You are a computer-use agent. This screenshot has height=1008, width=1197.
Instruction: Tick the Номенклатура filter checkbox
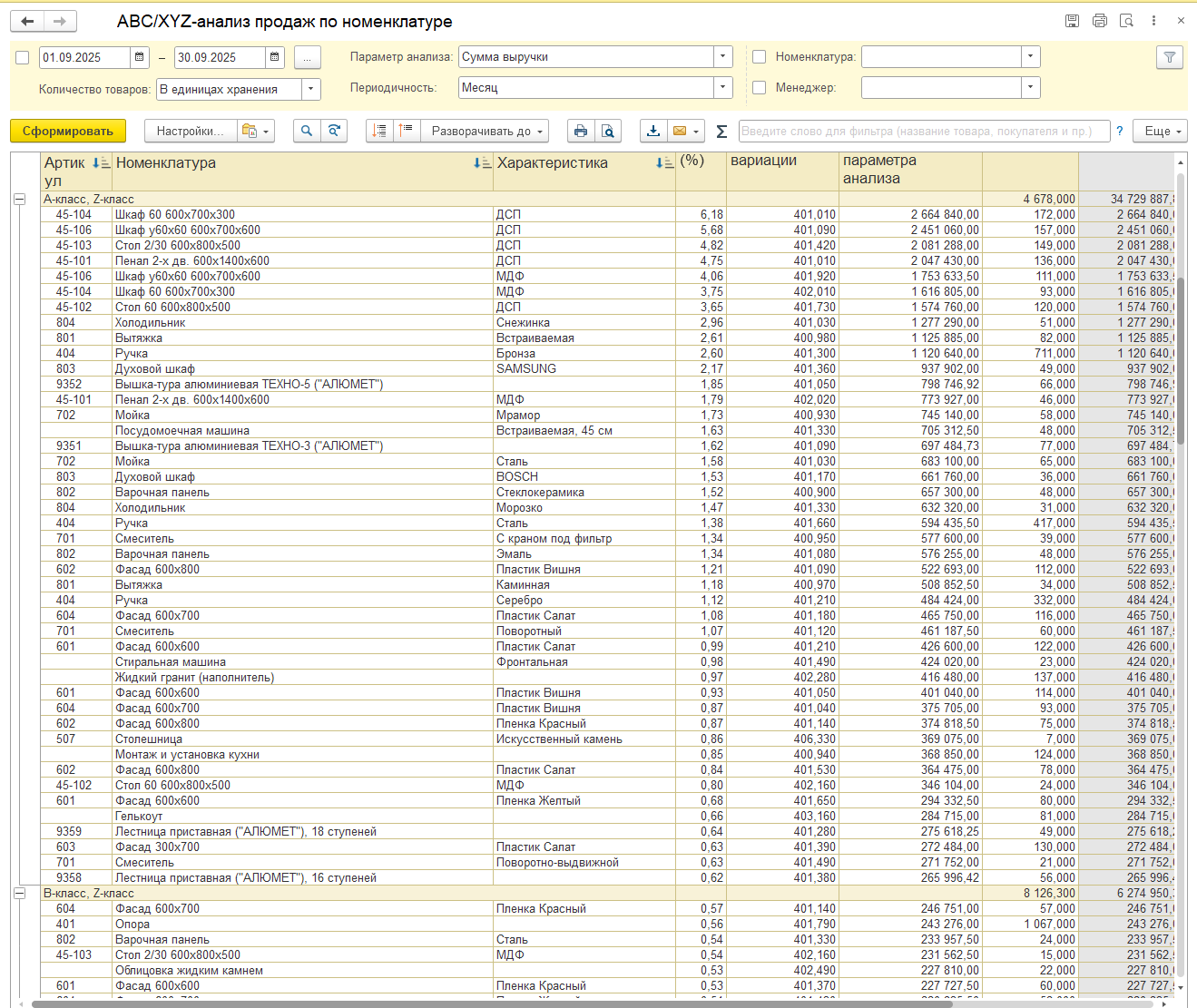(760, 57)
